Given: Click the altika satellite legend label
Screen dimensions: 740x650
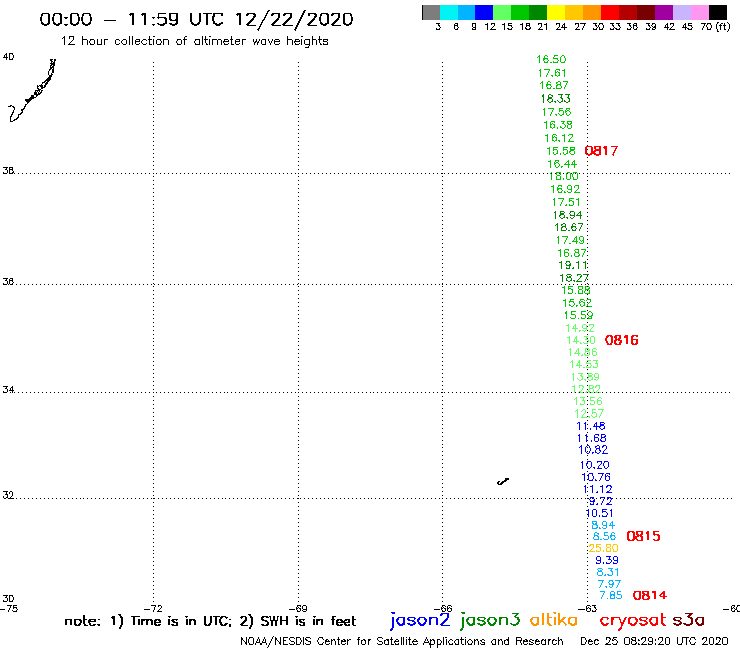Looking at the screenshot, I should 554,620.
